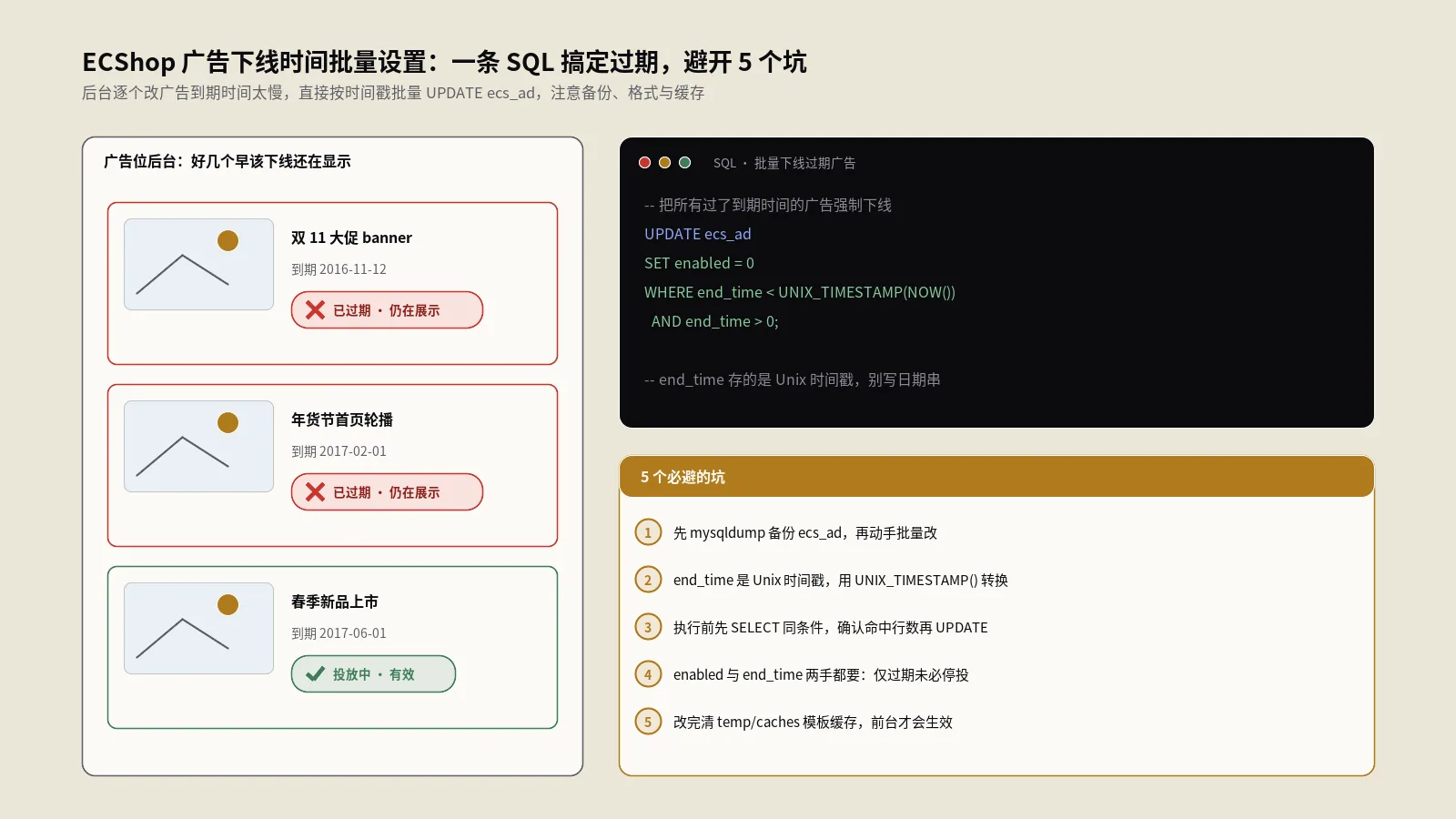Click the ad title 双 11 大促 banner
Screen dimensions: 1456x819
coord(351,238)
